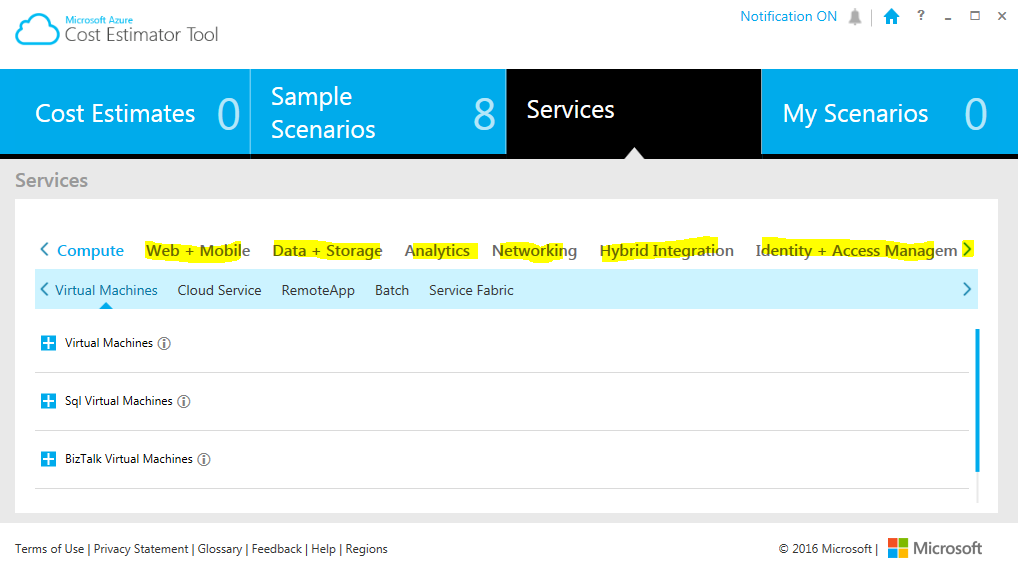Click left chevron before Virtual Machines sub-tab
The width and height of the screenshot is (1018, 573).
point(44,289)
